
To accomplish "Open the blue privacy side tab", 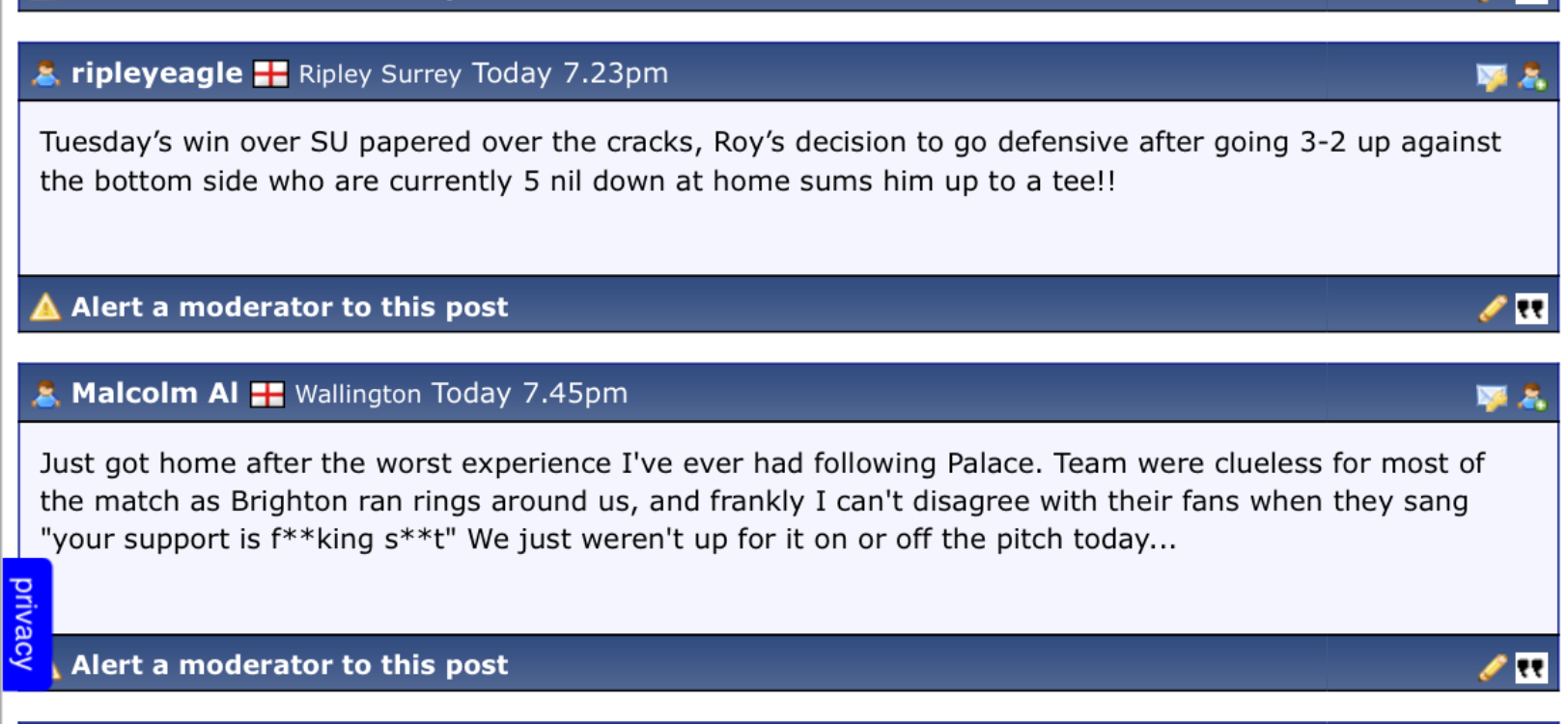I will [26, 624].
